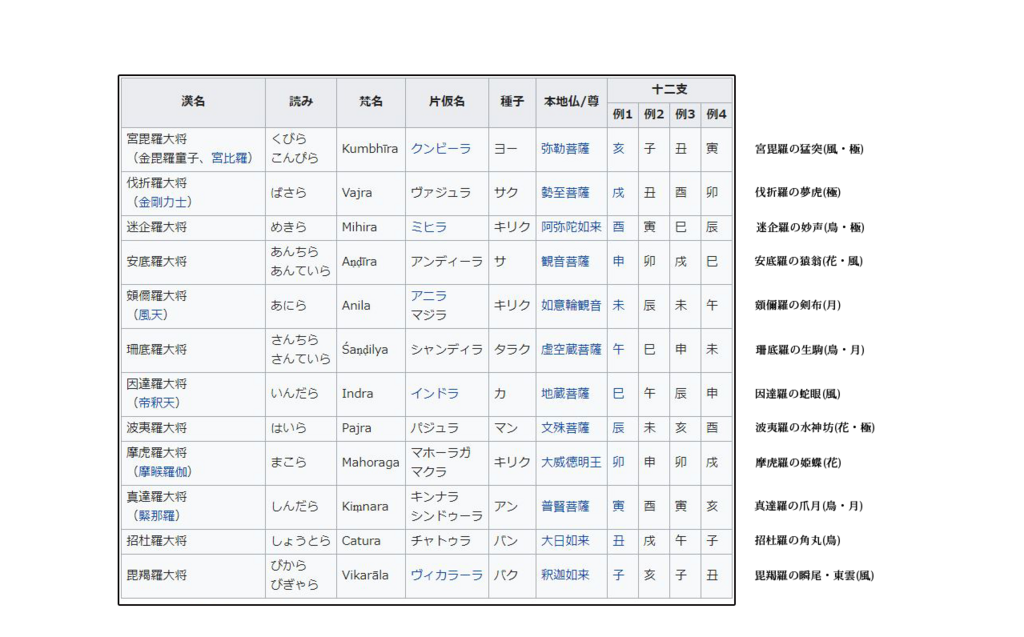Click the 地蔵菩薩 link
This screenshot has width=1024, height=637.
[565, 393]
